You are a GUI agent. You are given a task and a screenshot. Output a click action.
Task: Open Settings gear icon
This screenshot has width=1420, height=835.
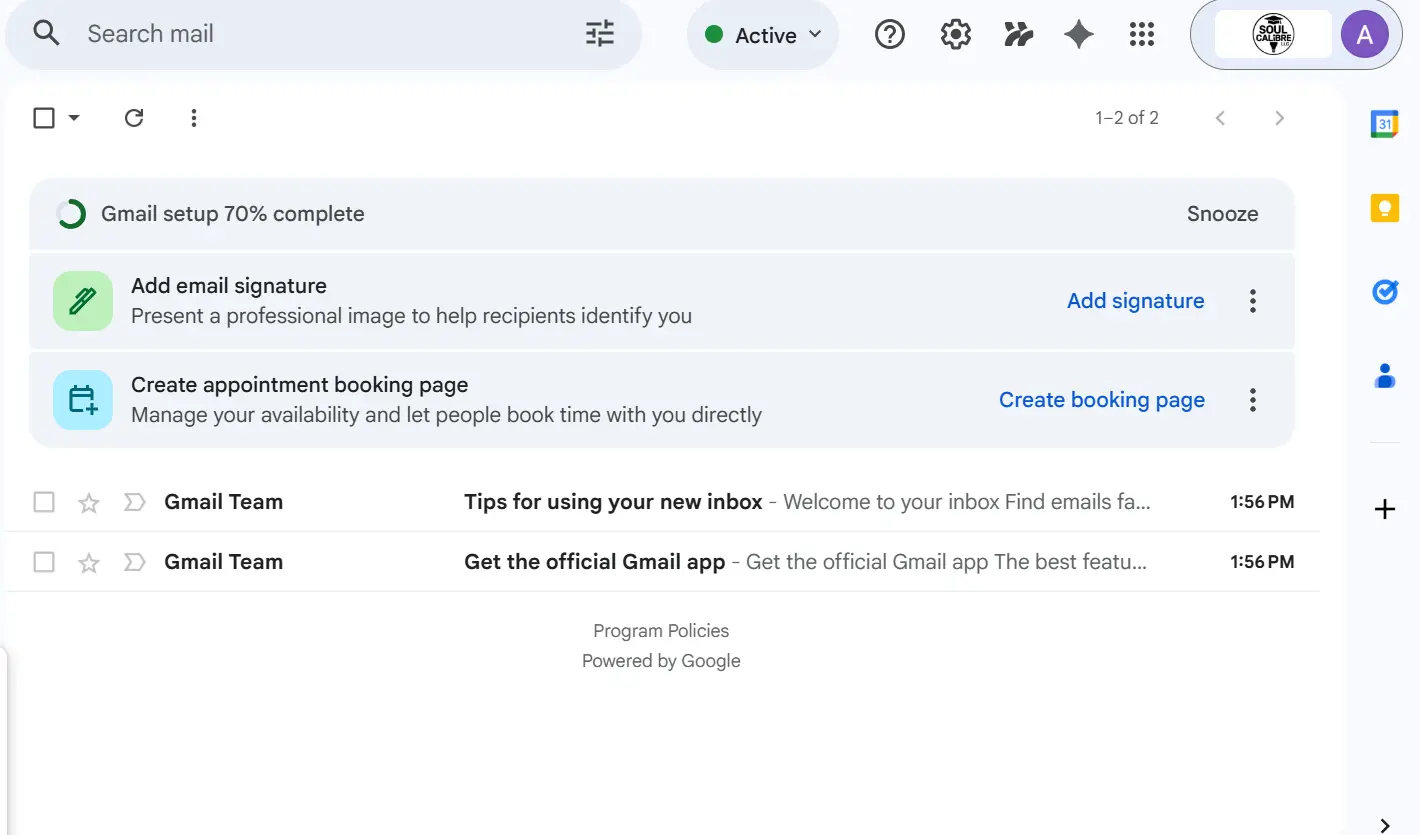955,35
